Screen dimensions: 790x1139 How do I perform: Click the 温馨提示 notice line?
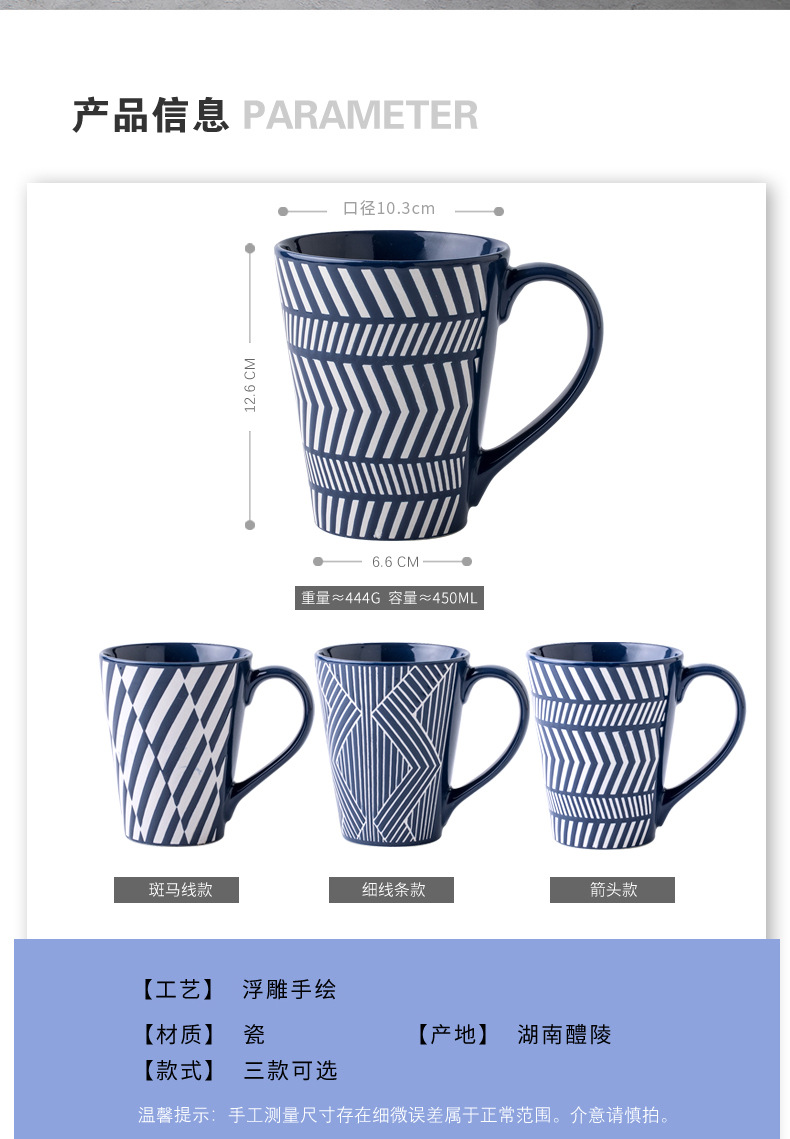[x=404, y=1115]
